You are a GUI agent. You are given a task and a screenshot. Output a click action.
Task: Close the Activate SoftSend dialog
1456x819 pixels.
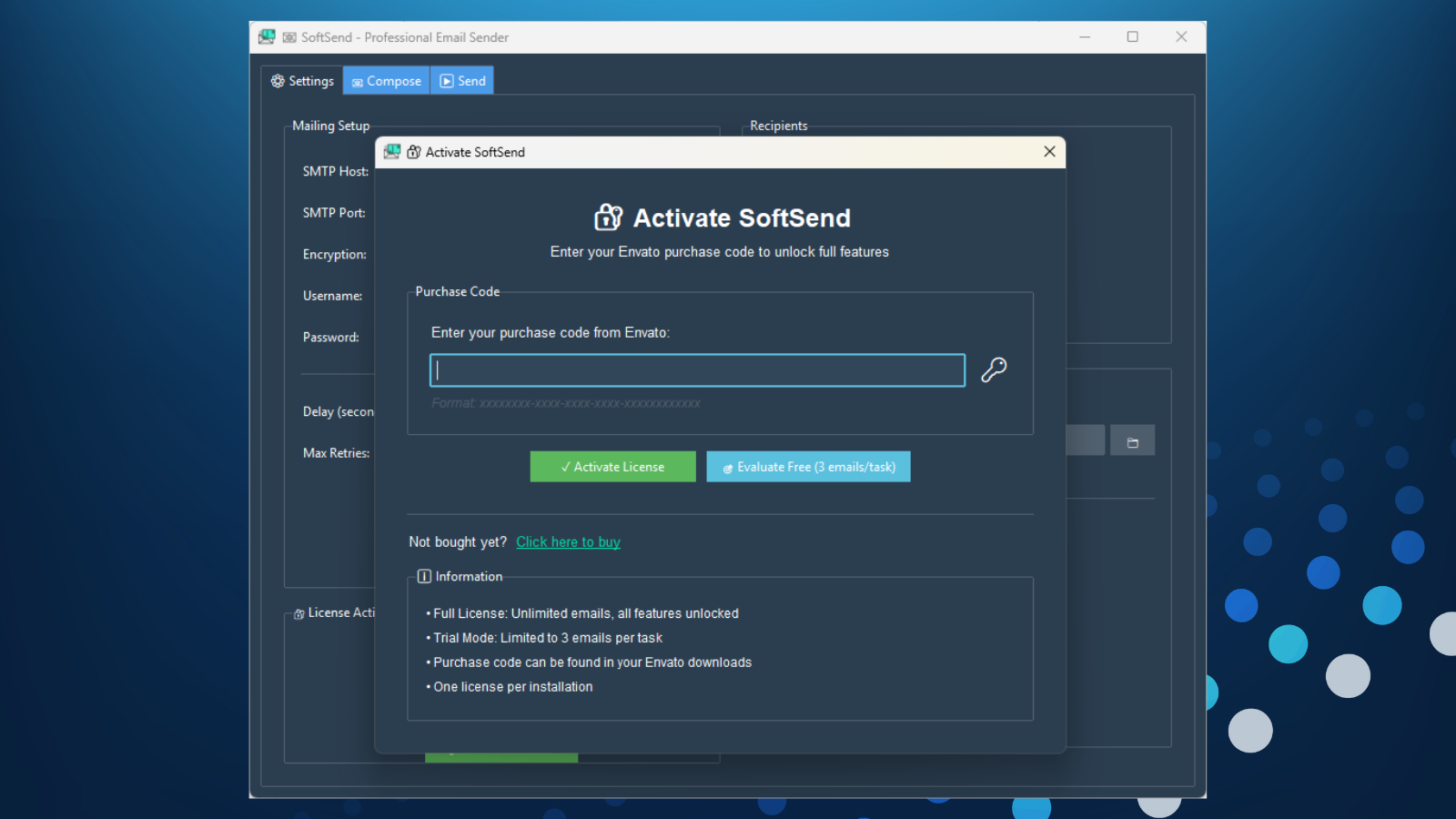pyautogui.click(x=1049, y=152)
